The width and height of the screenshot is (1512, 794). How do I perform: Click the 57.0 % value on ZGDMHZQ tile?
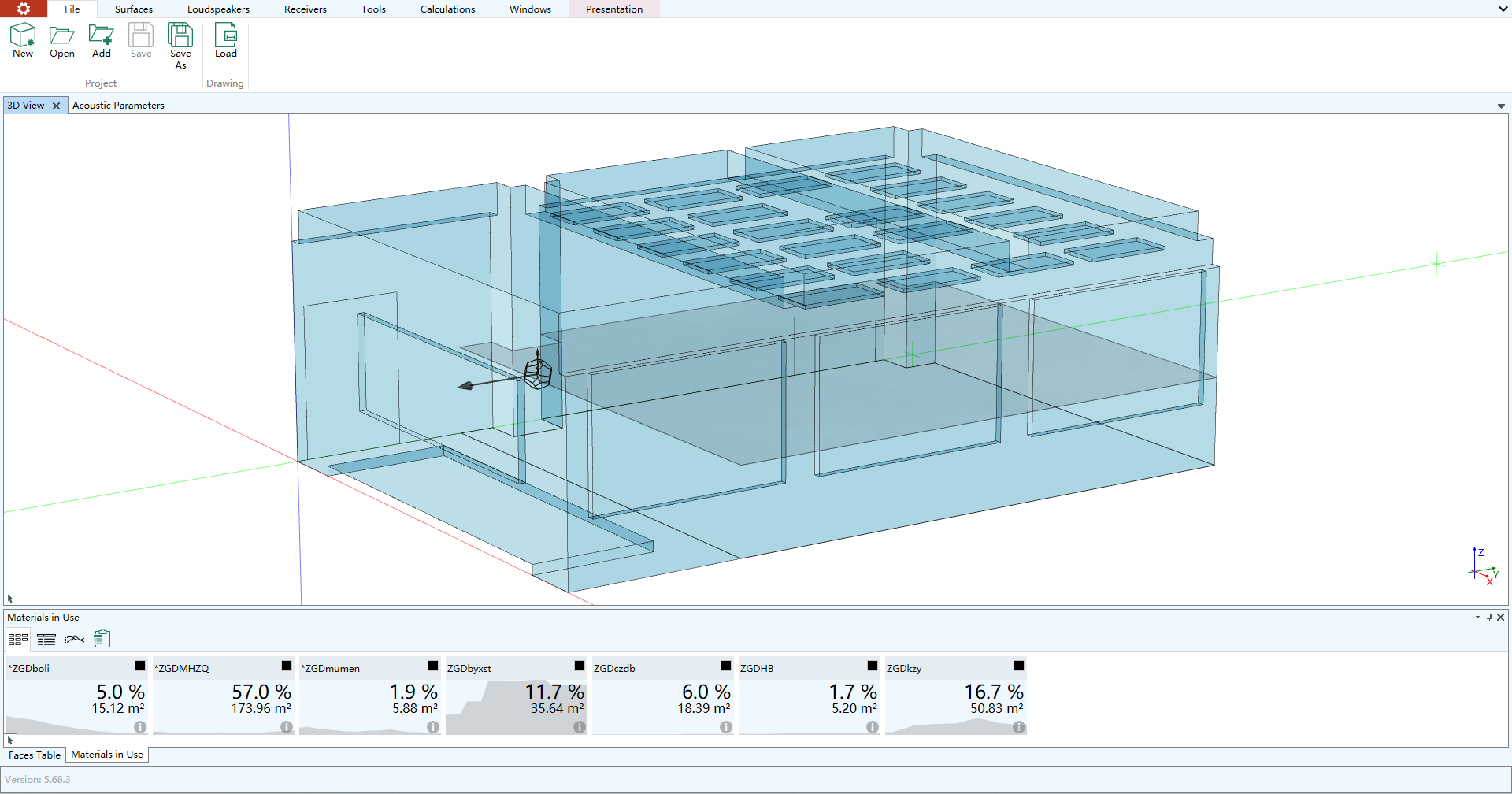click(x=261, y=692)
